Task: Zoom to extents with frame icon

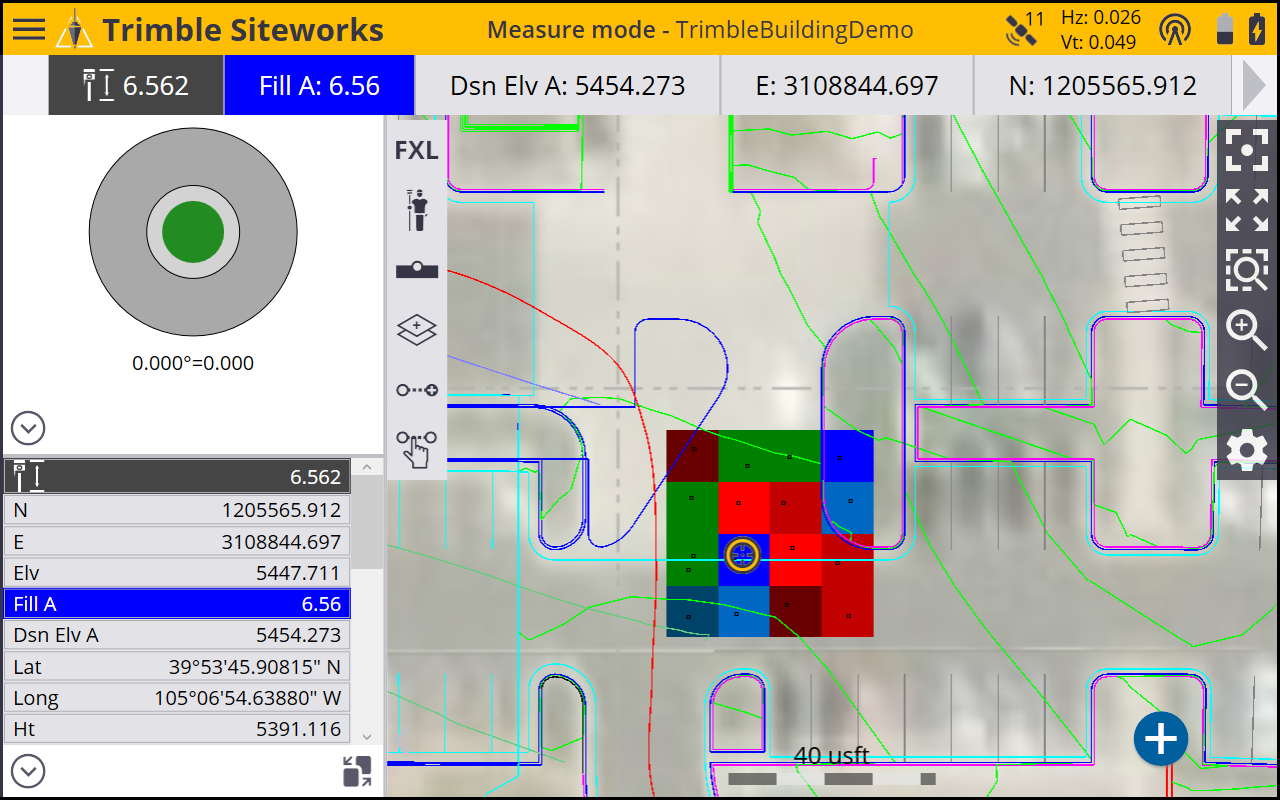Action: [1247, 150]
